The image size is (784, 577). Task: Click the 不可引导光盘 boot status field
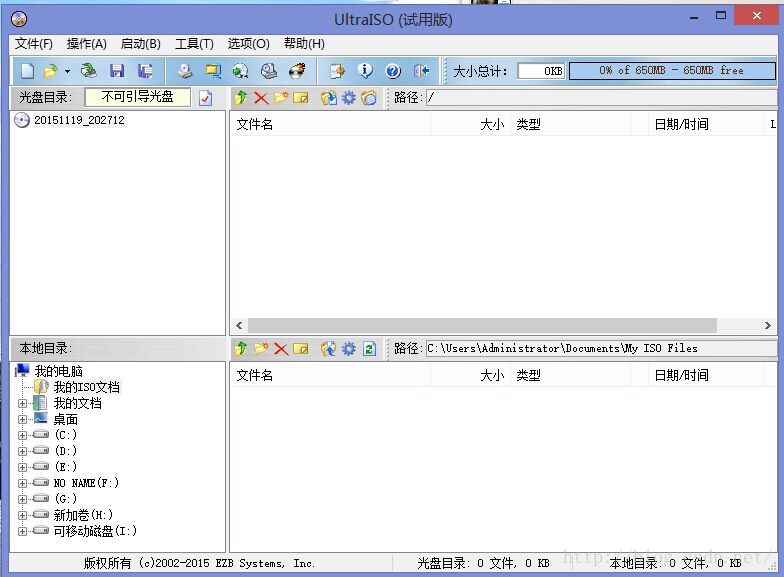pyautogui.click(x=138, y=97)
